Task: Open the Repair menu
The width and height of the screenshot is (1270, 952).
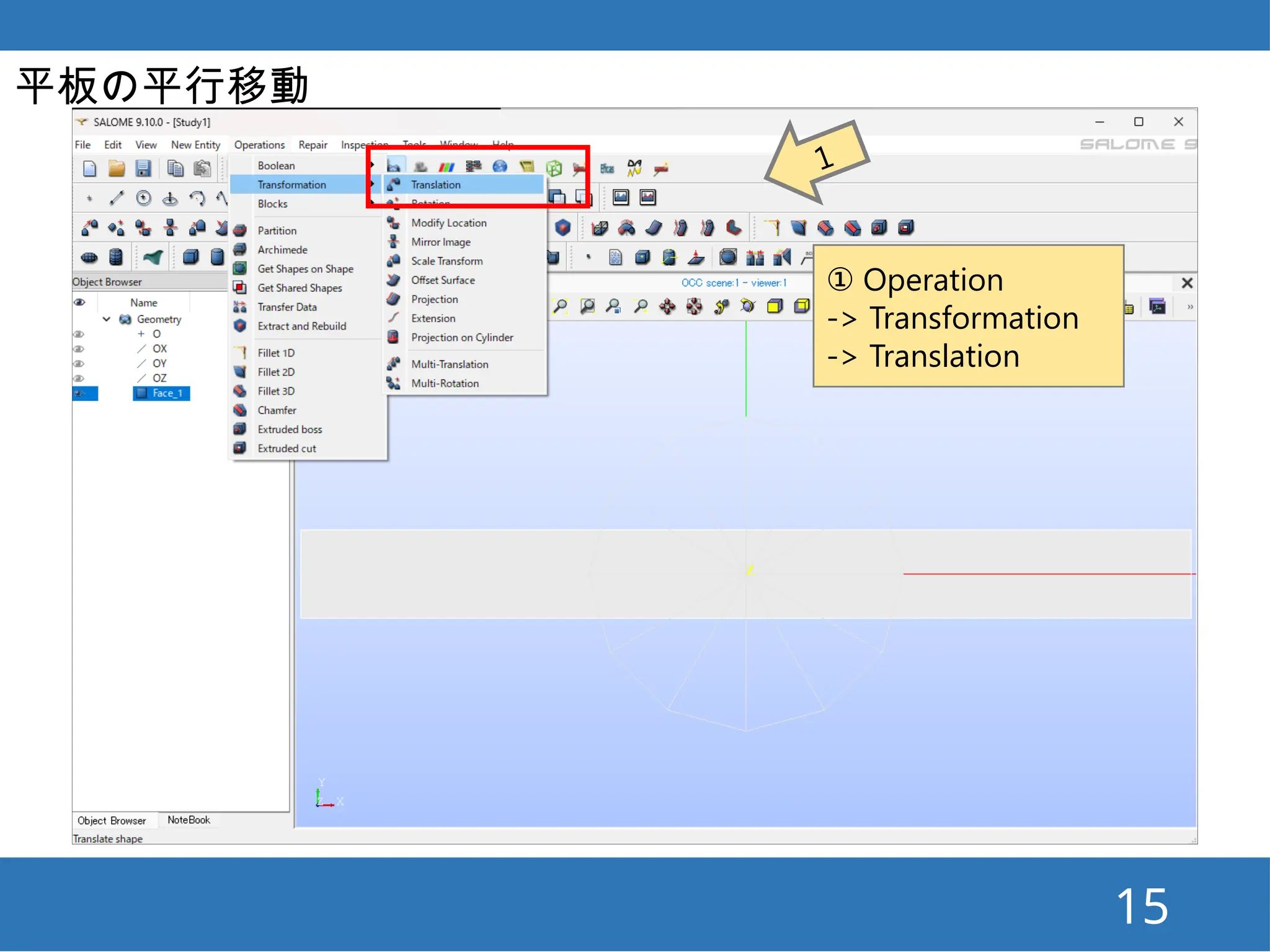Action: tap(313, 145)
